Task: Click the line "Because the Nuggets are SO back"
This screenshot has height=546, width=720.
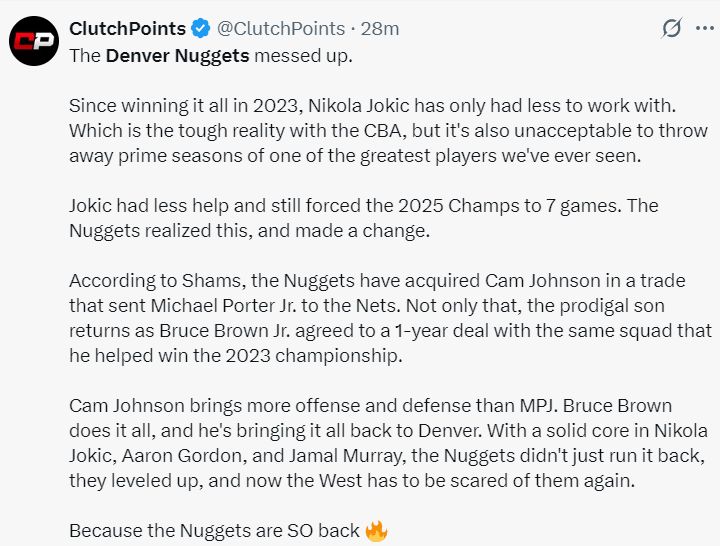Action: (214, 530)
